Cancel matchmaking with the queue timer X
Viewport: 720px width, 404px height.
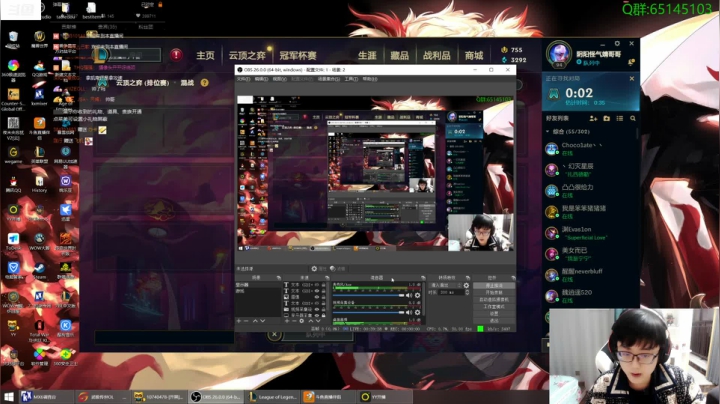pos(632,79)
